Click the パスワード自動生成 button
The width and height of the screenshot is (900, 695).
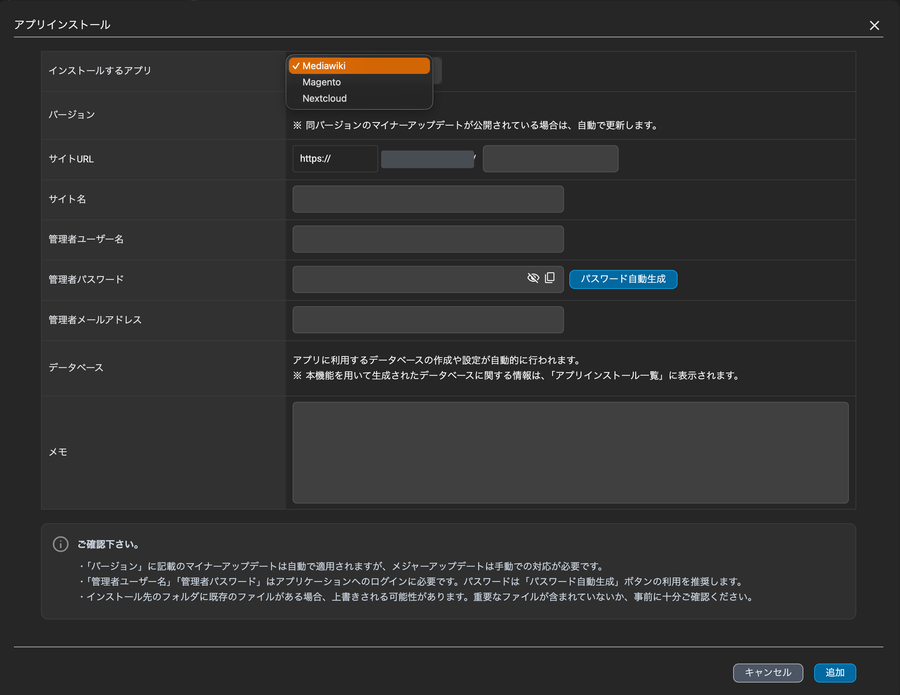[623, 279]
